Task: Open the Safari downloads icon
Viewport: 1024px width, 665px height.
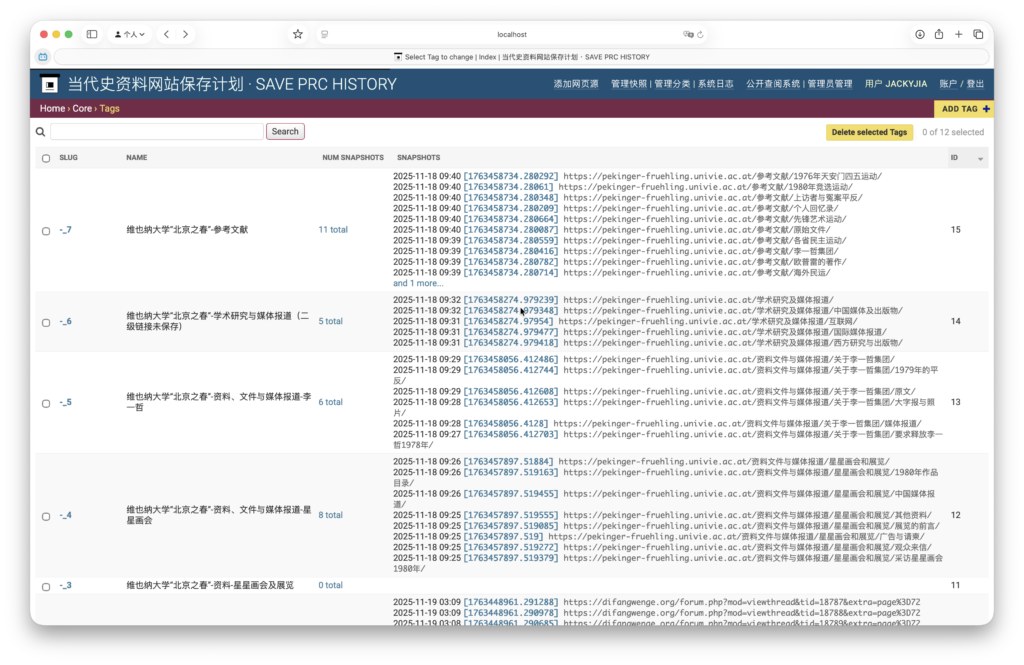Action: tap(919, 34)
